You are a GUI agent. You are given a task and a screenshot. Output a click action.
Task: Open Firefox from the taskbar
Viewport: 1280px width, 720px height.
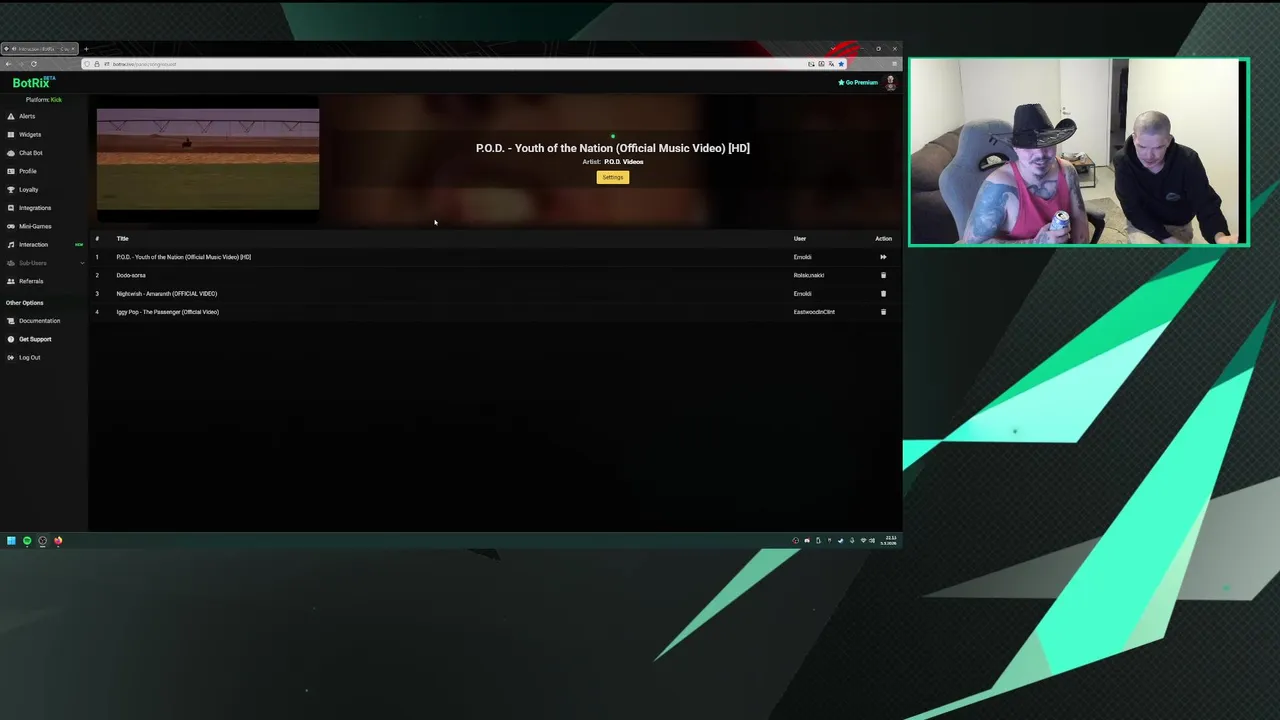pos(58,541)
